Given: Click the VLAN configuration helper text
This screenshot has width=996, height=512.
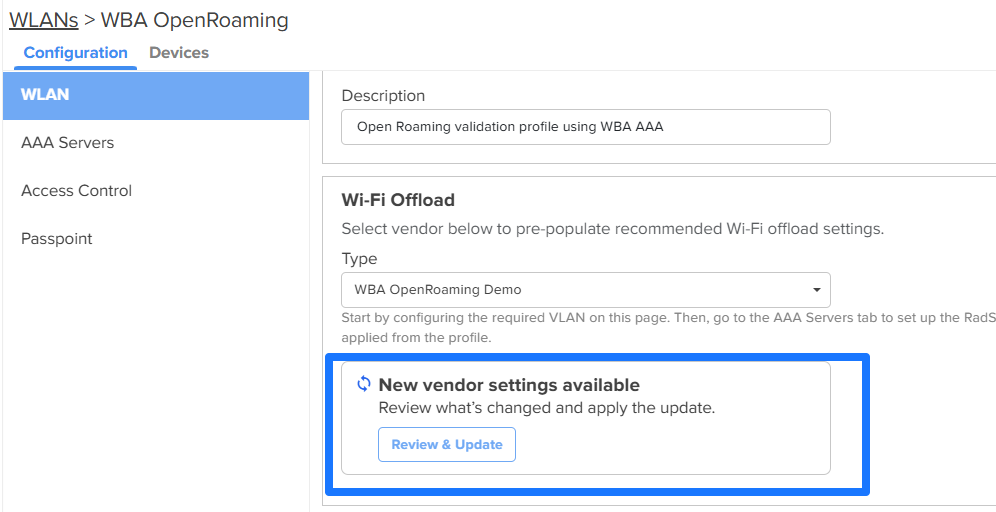Looking at the screenshot, I should (660, 318).
